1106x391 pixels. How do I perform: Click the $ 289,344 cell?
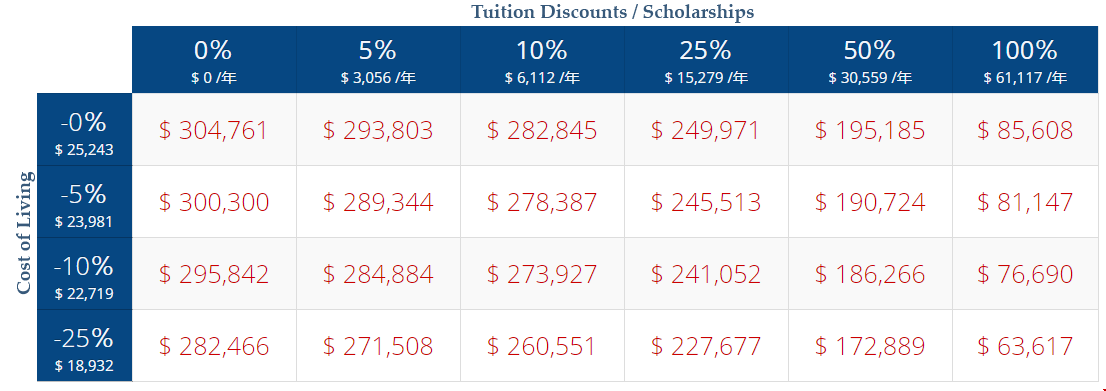point(378,202)
